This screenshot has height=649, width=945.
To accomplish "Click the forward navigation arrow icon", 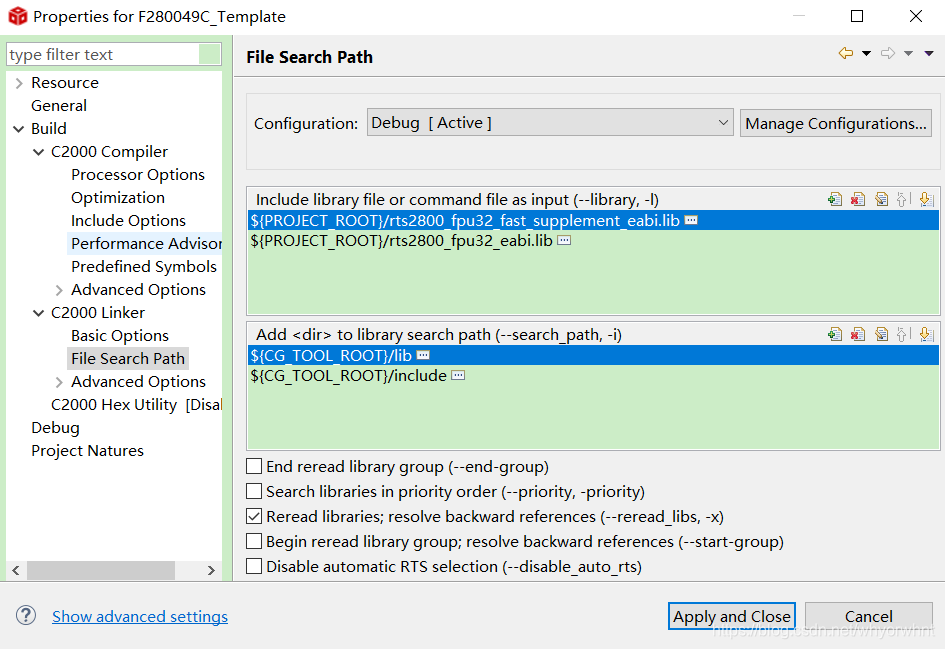I will [x=888, y=53].
